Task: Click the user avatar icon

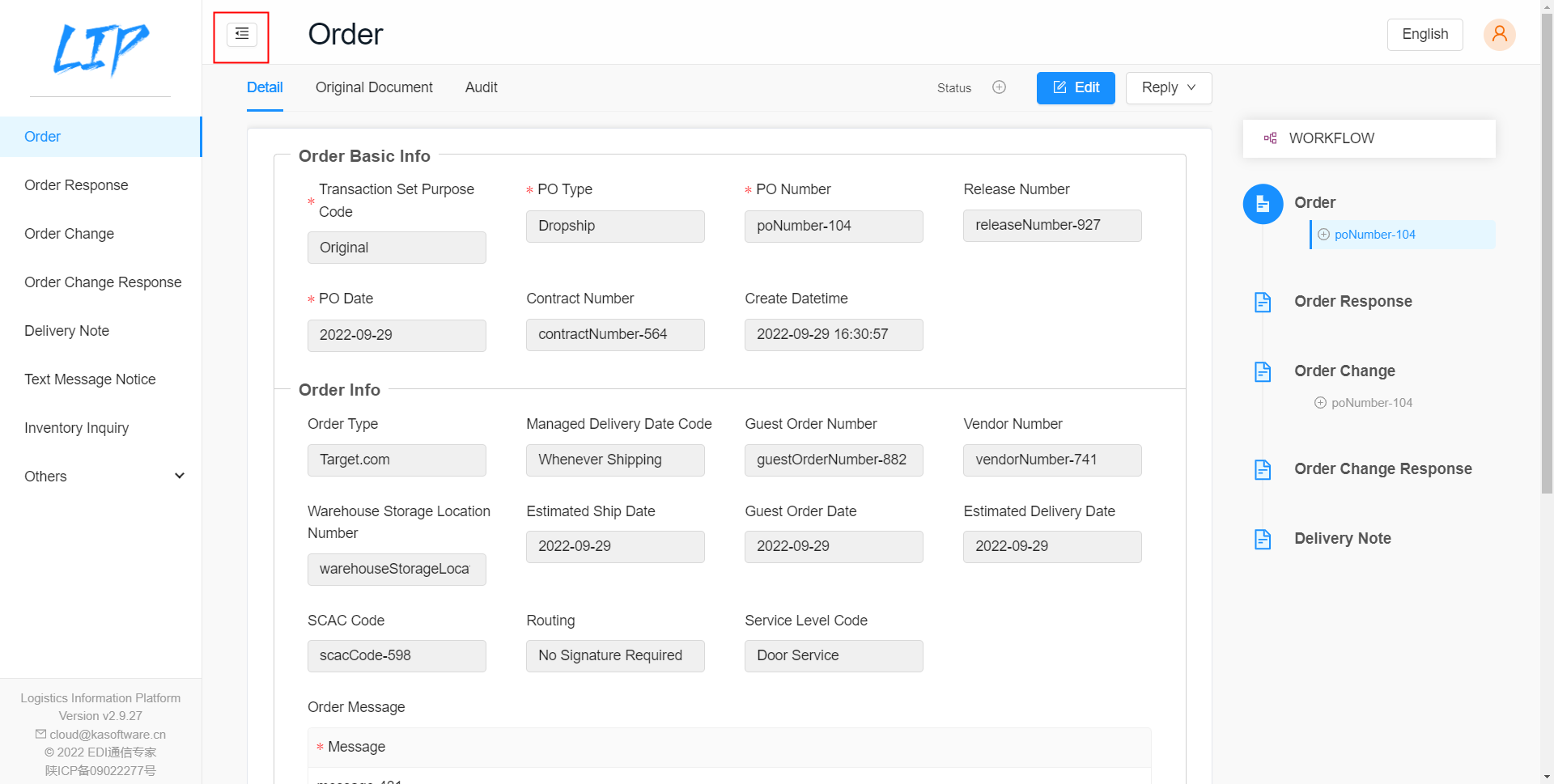Action: pyautogui.click(x=1499, y=35)
